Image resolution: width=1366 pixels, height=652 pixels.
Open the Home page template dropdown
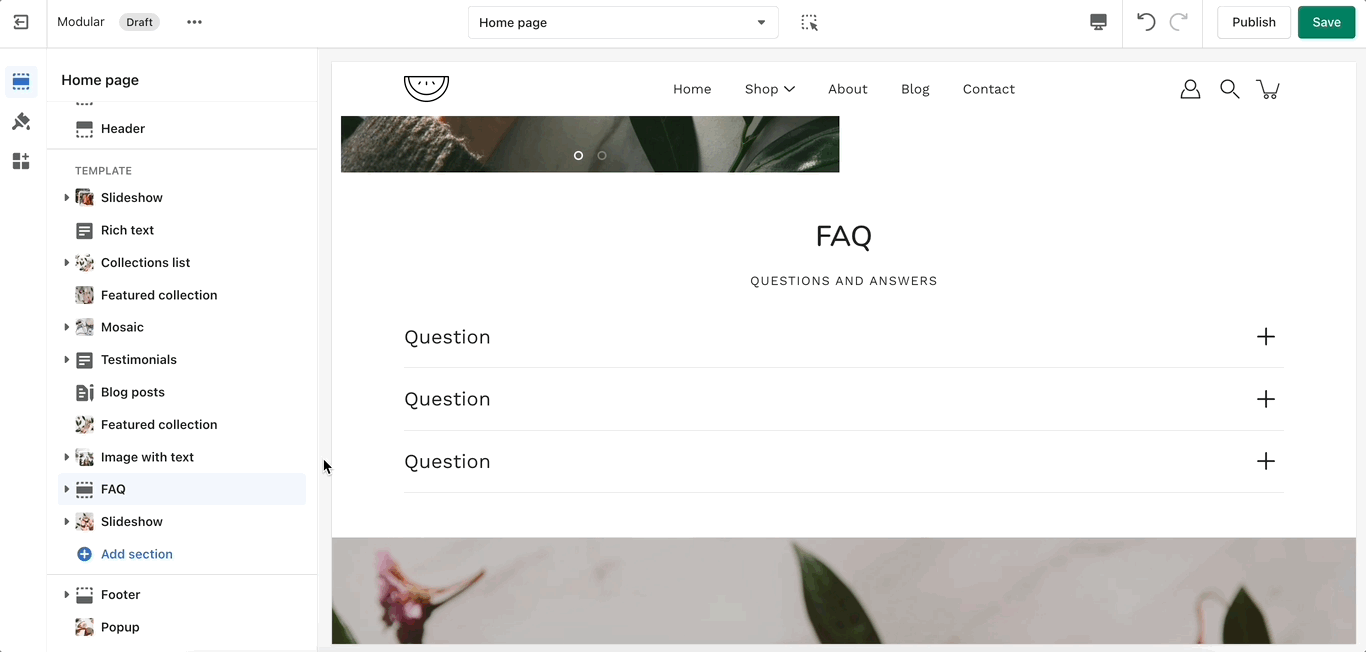tap(623, 22)
